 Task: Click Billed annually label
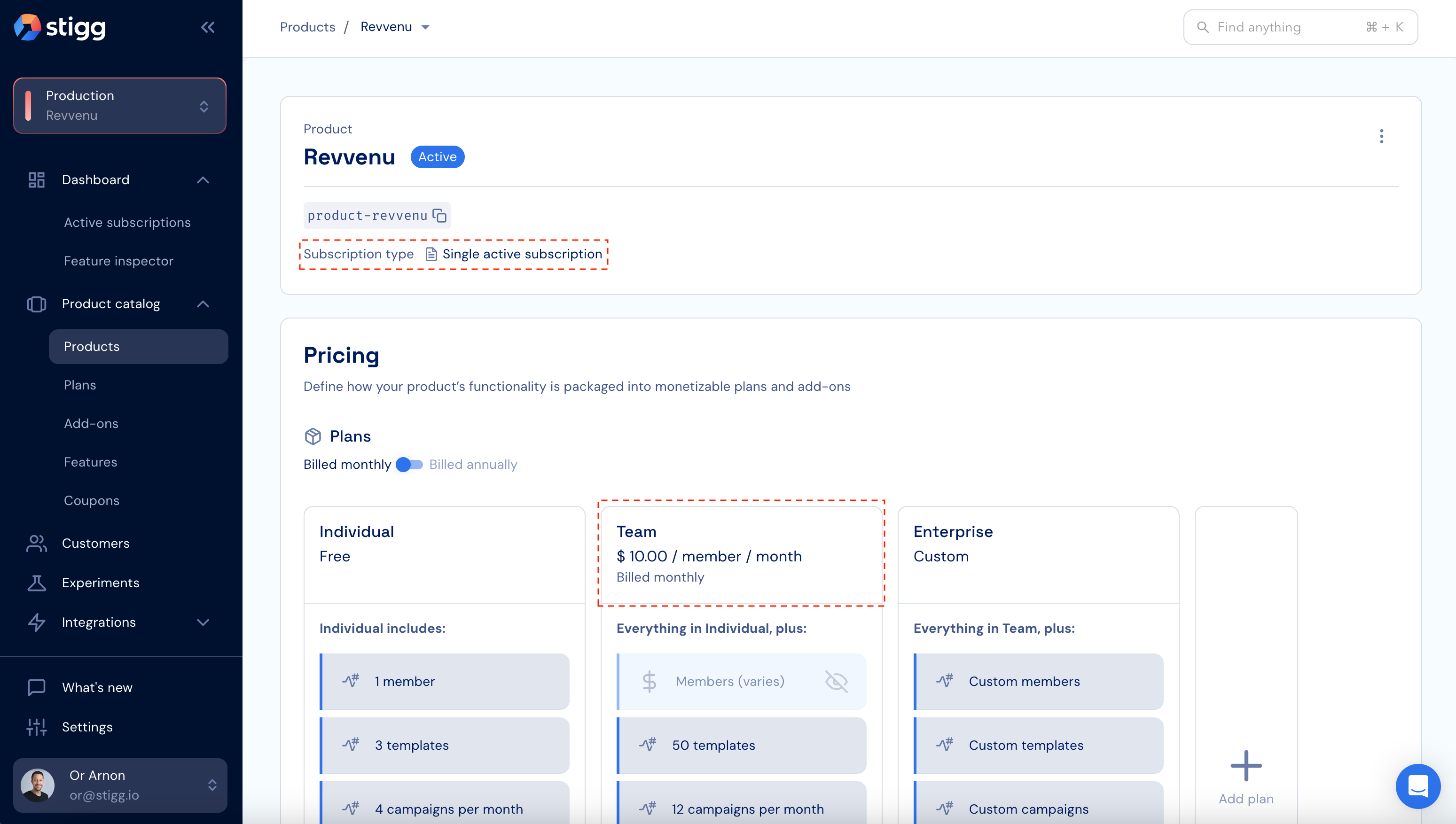tap(473, 465)
